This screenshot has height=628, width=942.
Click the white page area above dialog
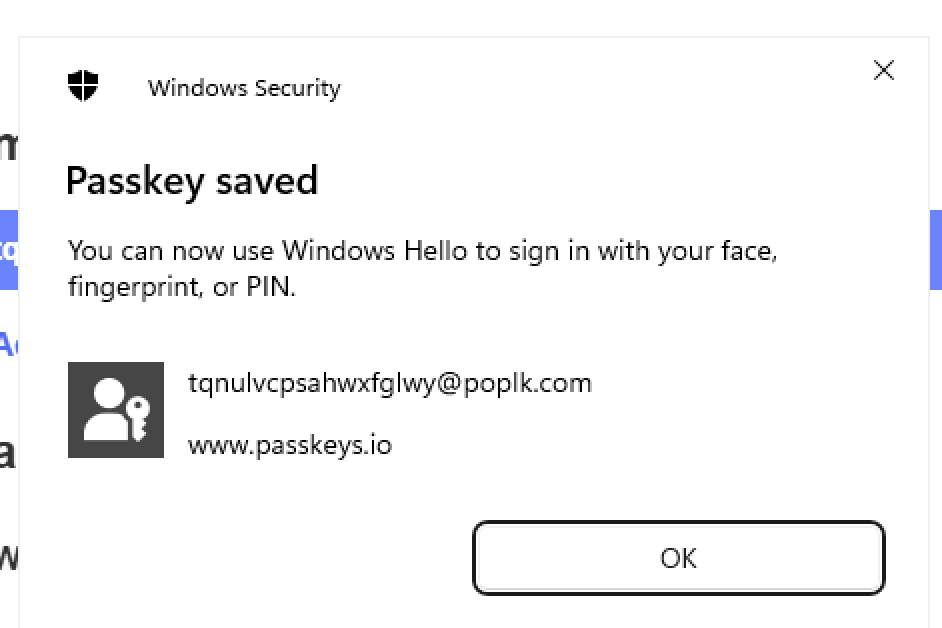pos(470,18)
